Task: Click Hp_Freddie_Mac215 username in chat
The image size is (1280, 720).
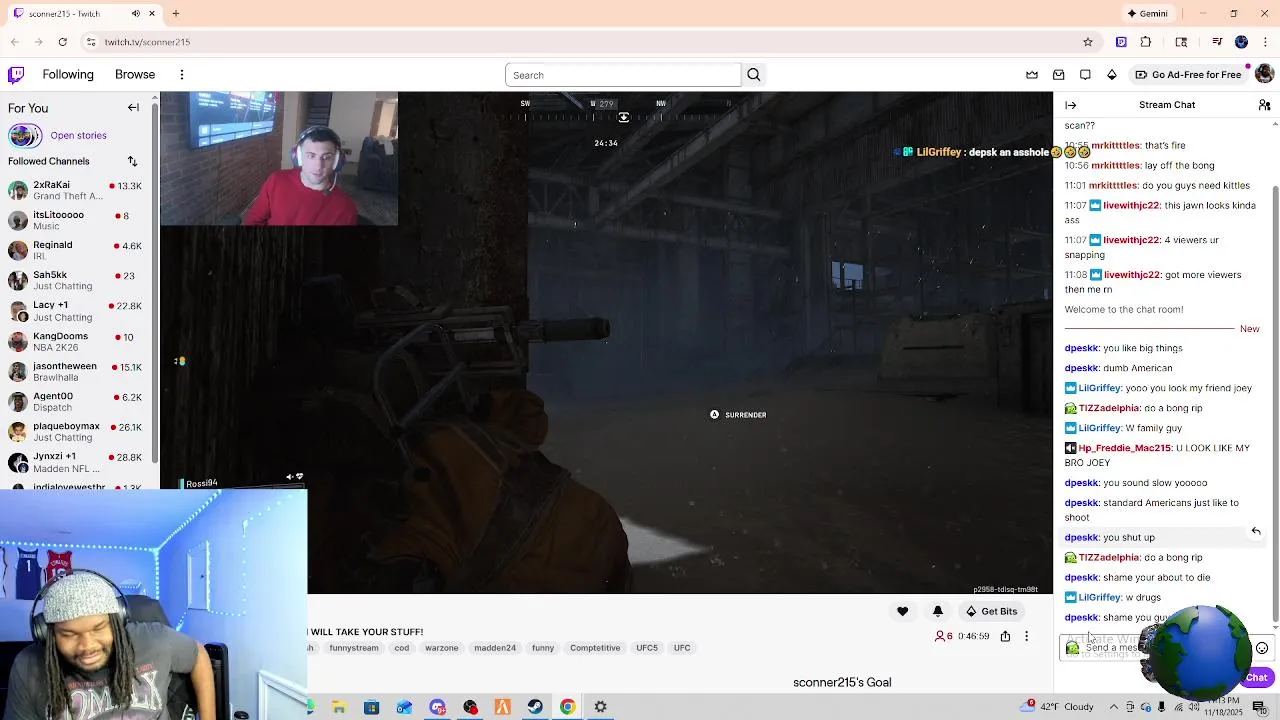Action: point(1124,448)
